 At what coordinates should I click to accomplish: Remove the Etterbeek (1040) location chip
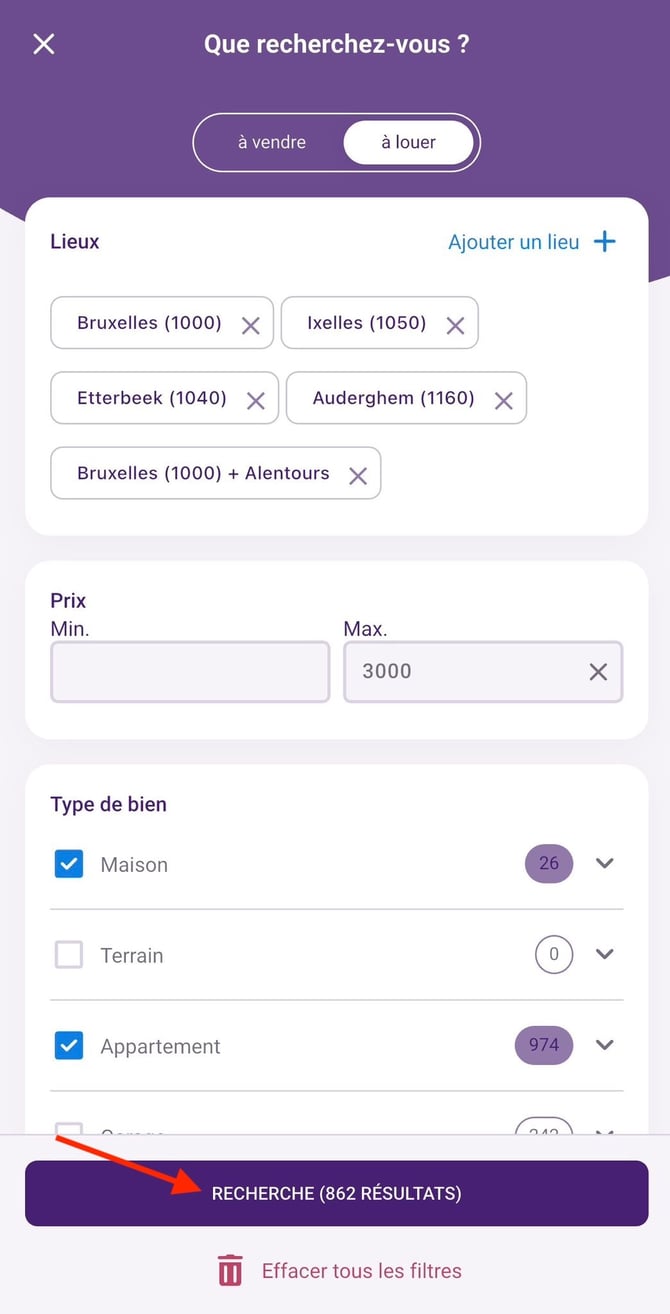(255, 398)
